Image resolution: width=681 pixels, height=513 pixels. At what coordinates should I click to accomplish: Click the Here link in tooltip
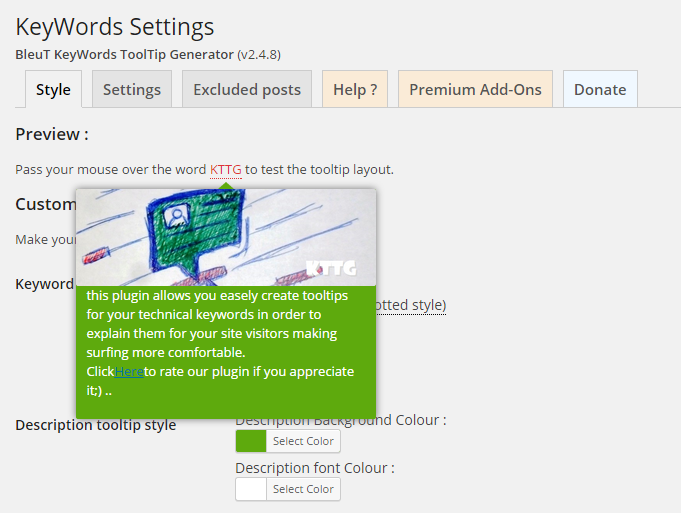click(129, 371)
